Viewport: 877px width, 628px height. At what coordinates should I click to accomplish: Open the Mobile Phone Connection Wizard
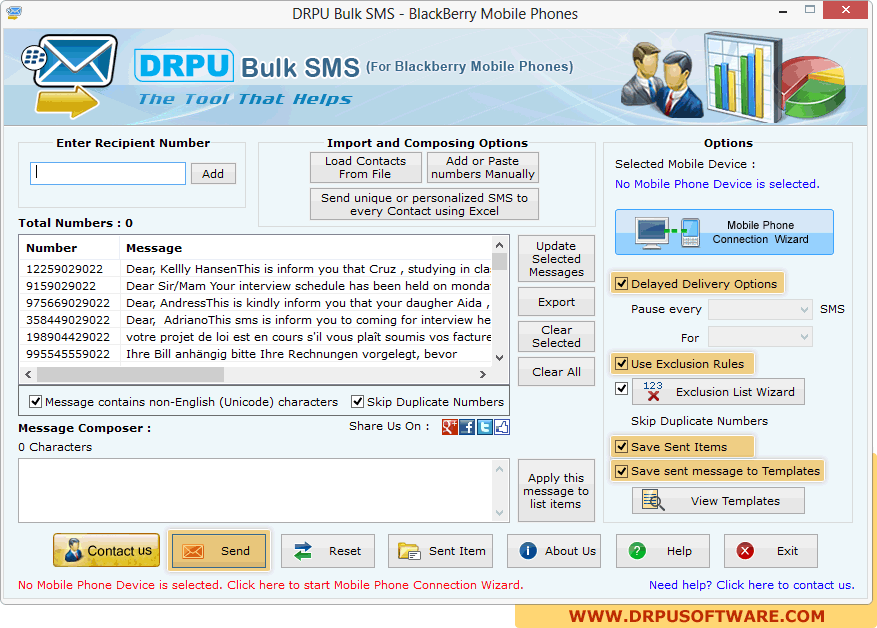[723, 232]
